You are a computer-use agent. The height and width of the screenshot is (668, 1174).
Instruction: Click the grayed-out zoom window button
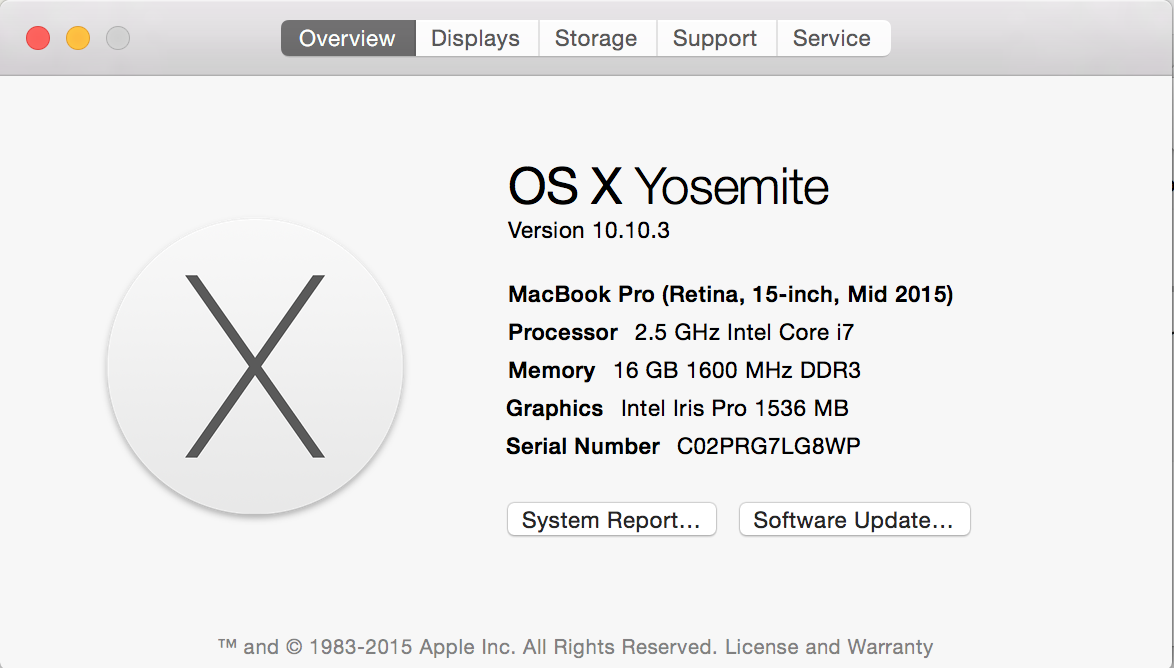click(118, 39)
